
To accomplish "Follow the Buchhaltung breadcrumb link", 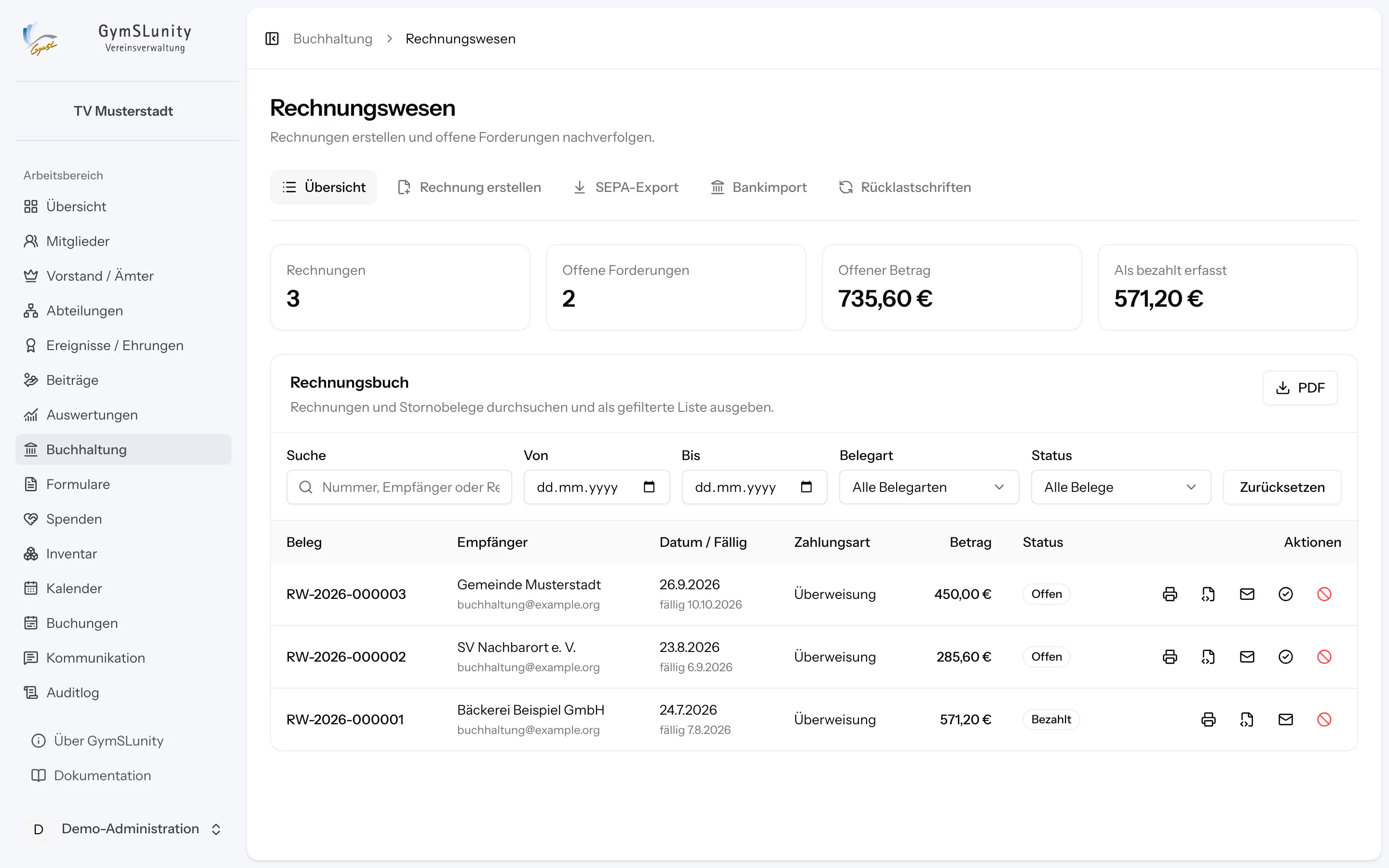I will (333, 39).
